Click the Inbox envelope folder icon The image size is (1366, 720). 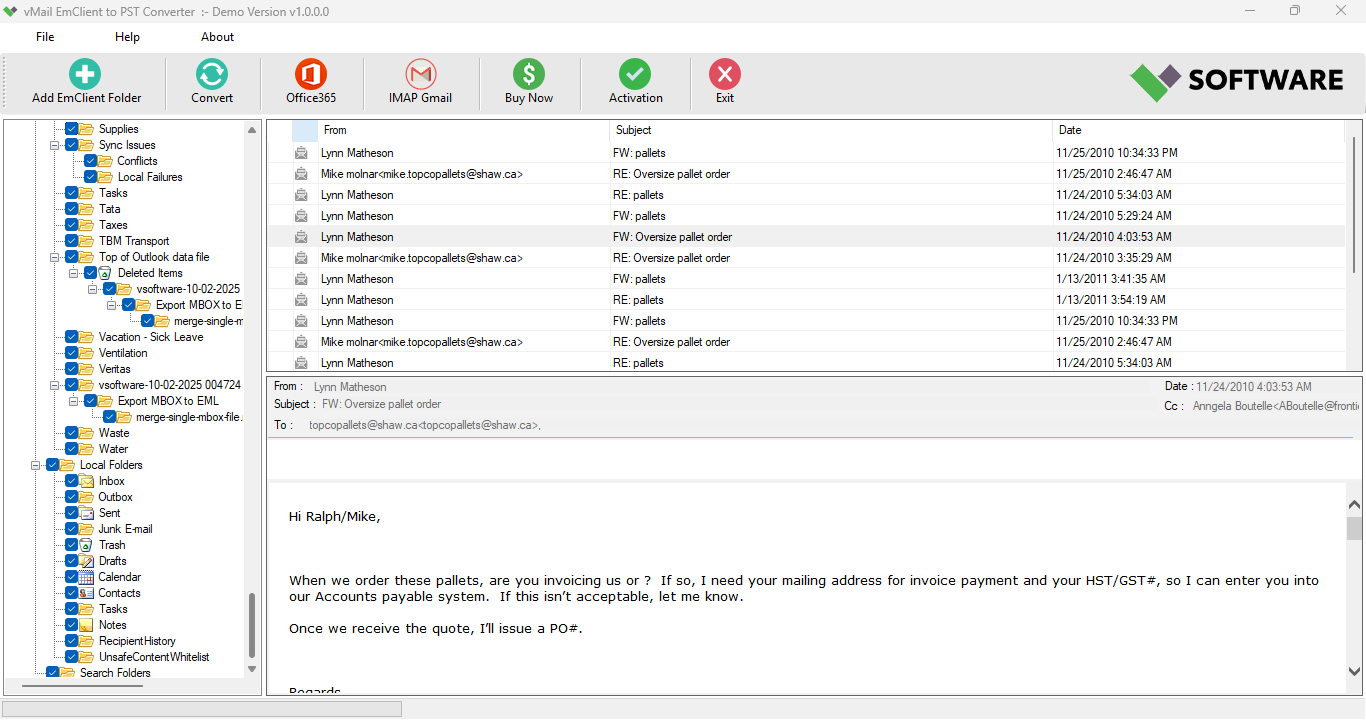coord(87,481)
